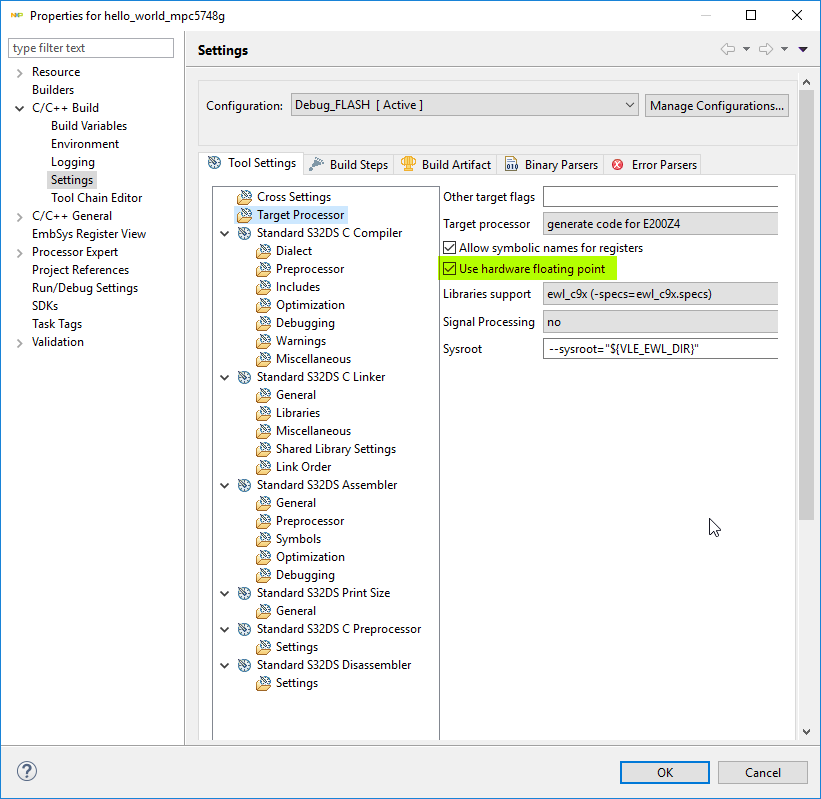
Task: Click the Shared Library Settings folder icon
Action: [x=264, y=449]
